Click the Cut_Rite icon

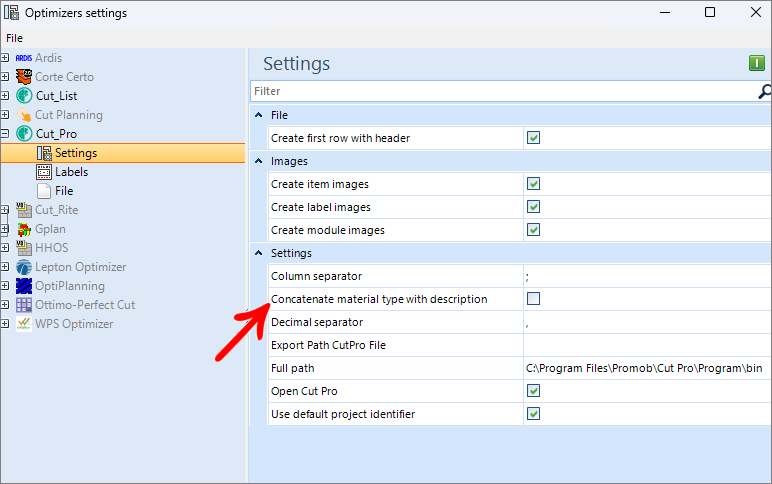point(24,210)
